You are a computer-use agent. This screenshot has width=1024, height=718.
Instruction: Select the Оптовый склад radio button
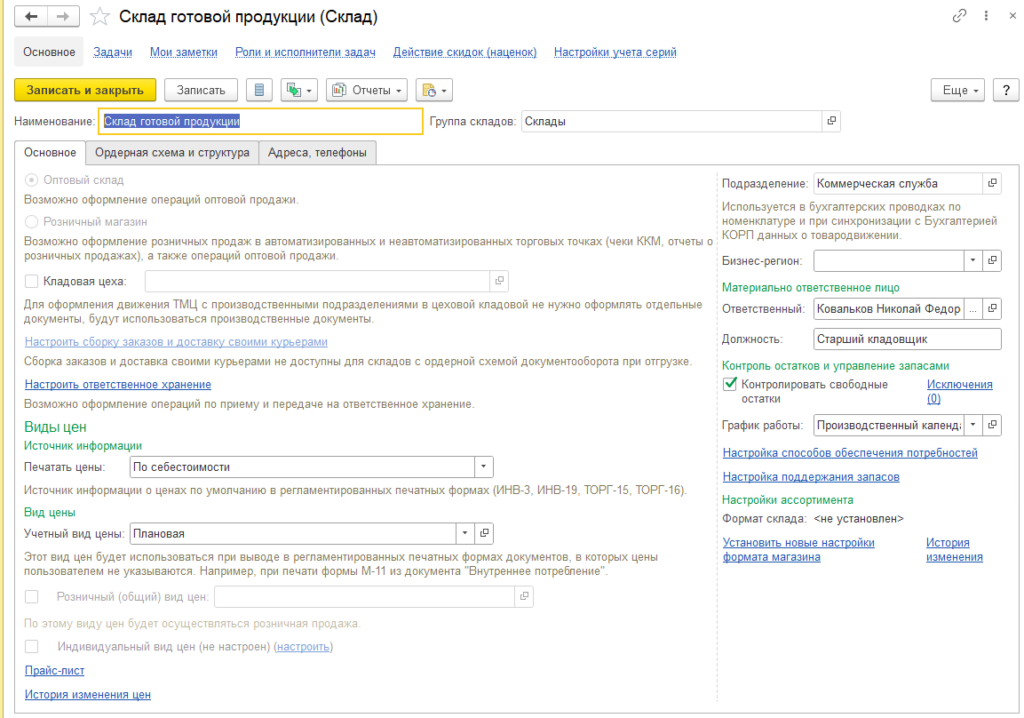coord(31,180)
